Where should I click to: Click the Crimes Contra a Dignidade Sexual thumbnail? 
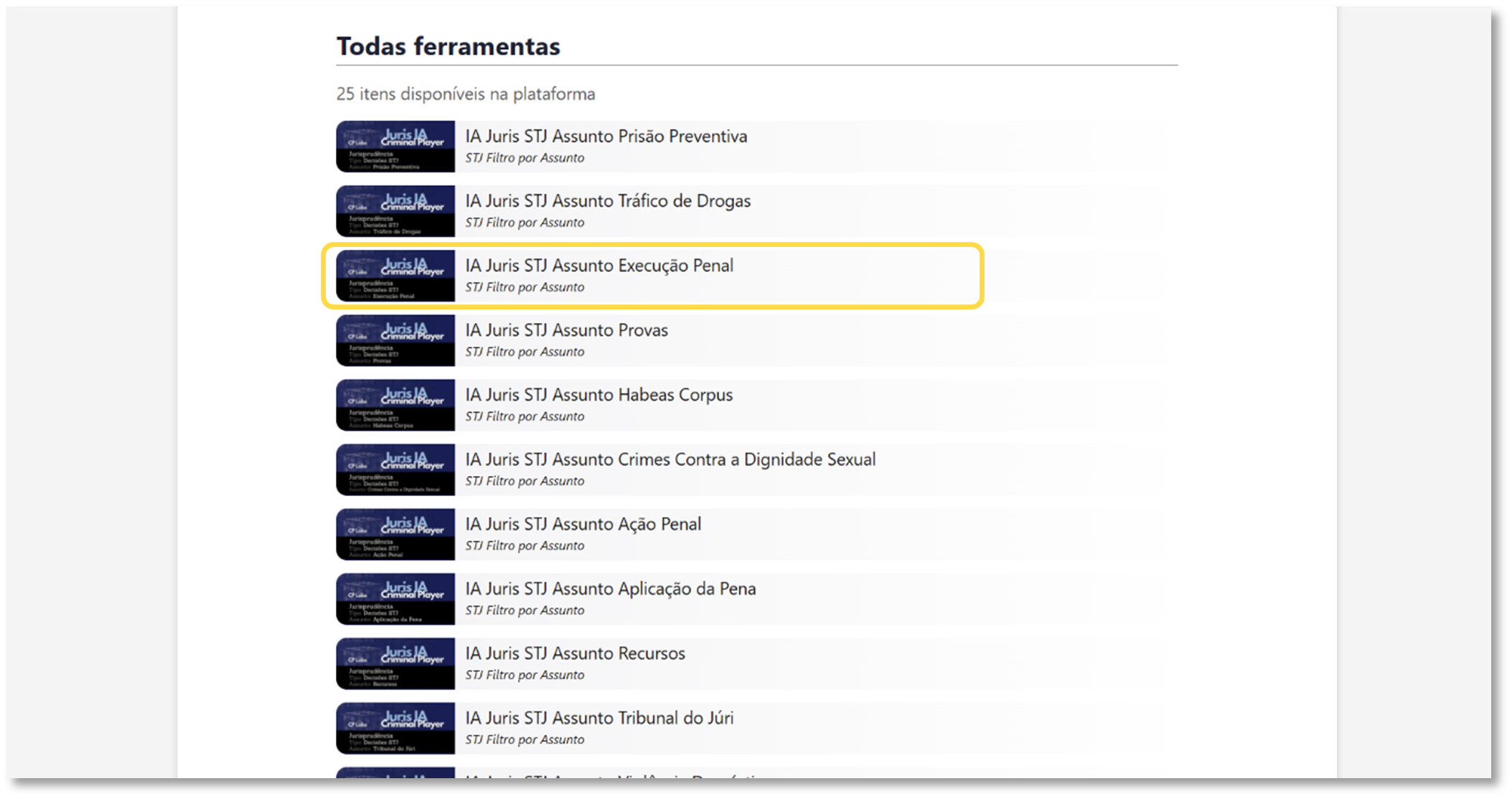coord(395,469)
